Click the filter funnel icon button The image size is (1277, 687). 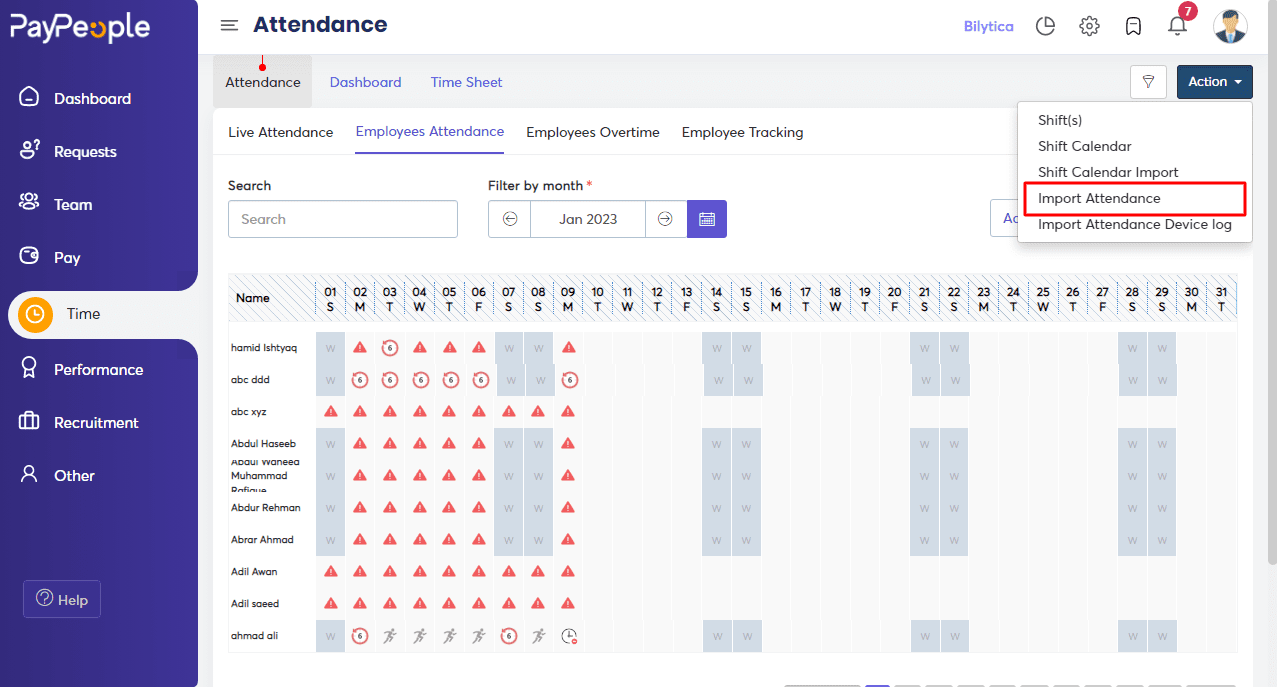pyautogui.click(x=1148, y=82)
